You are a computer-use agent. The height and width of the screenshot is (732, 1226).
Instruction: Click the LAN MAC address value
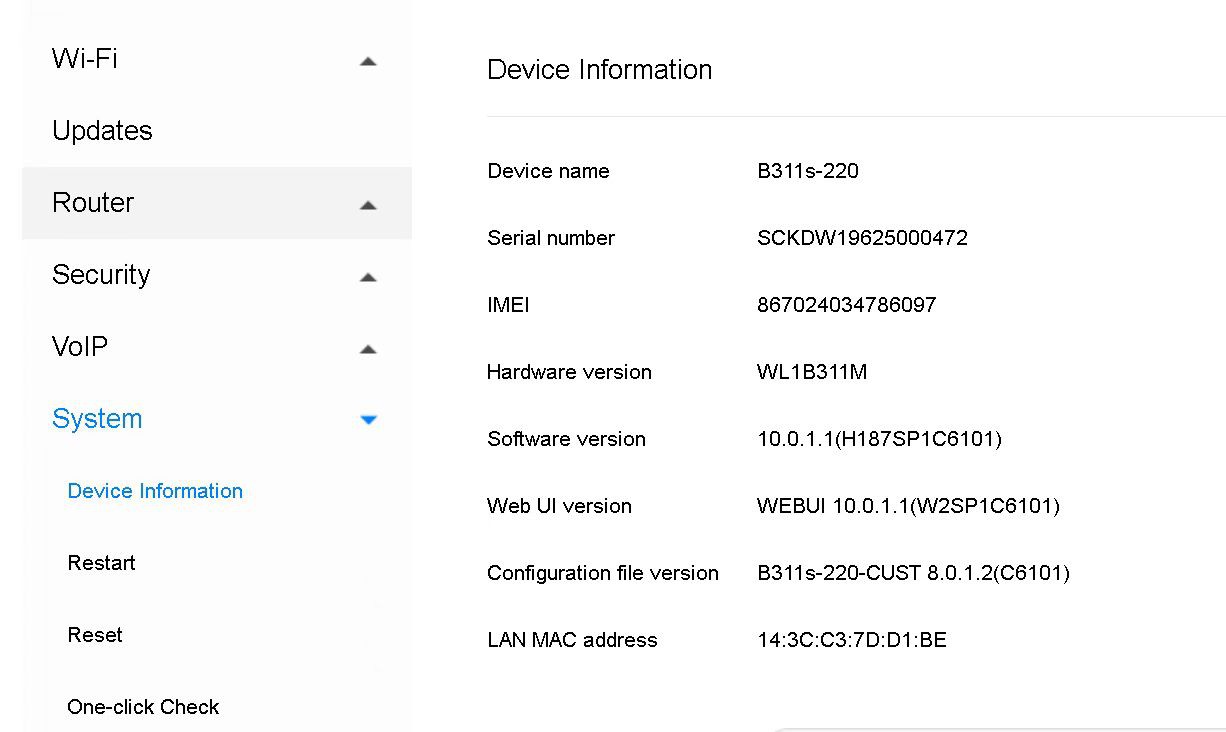[x=851, y=639]
